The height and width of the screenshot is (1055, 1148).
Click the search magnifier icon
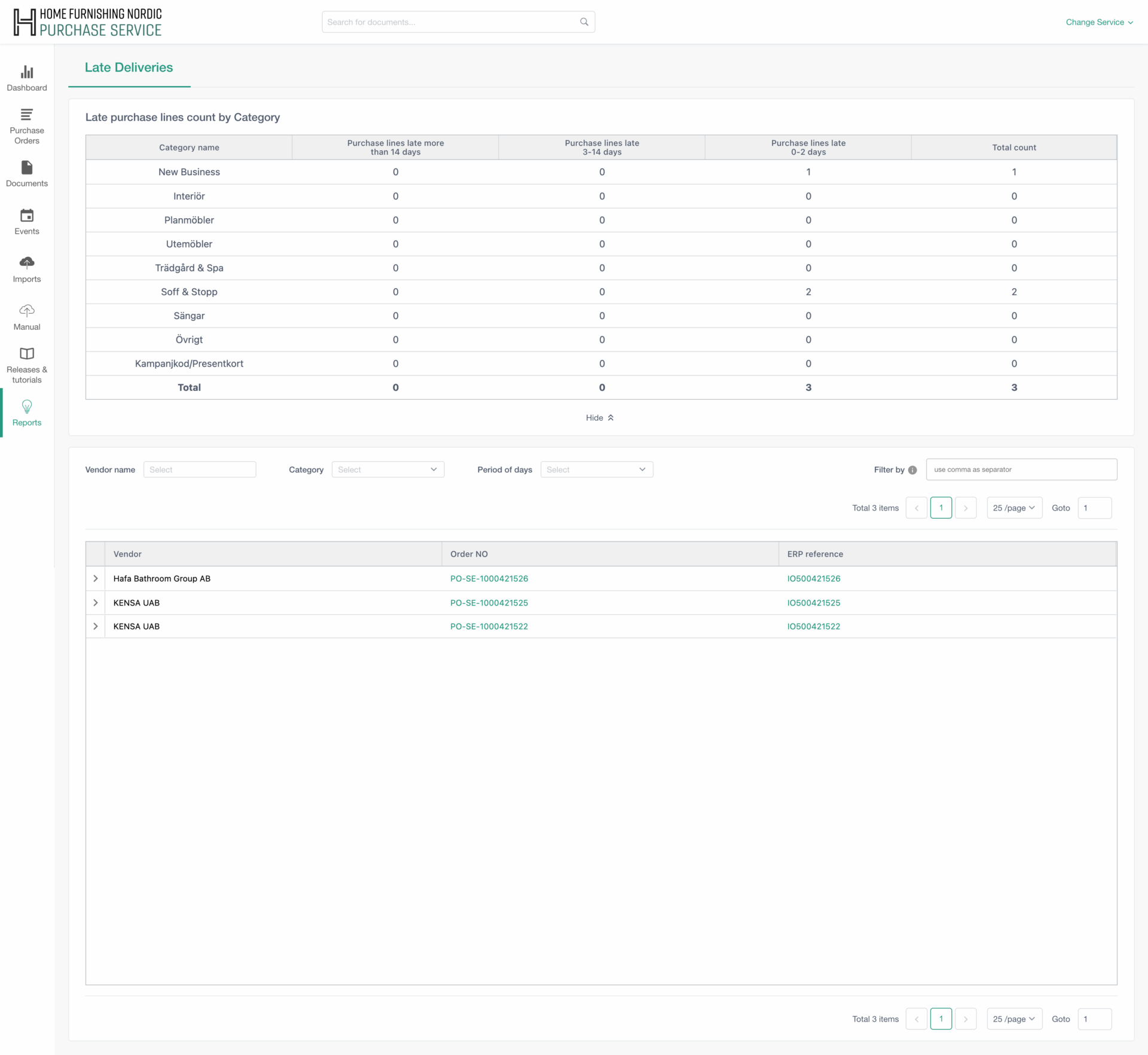(584, 22)
